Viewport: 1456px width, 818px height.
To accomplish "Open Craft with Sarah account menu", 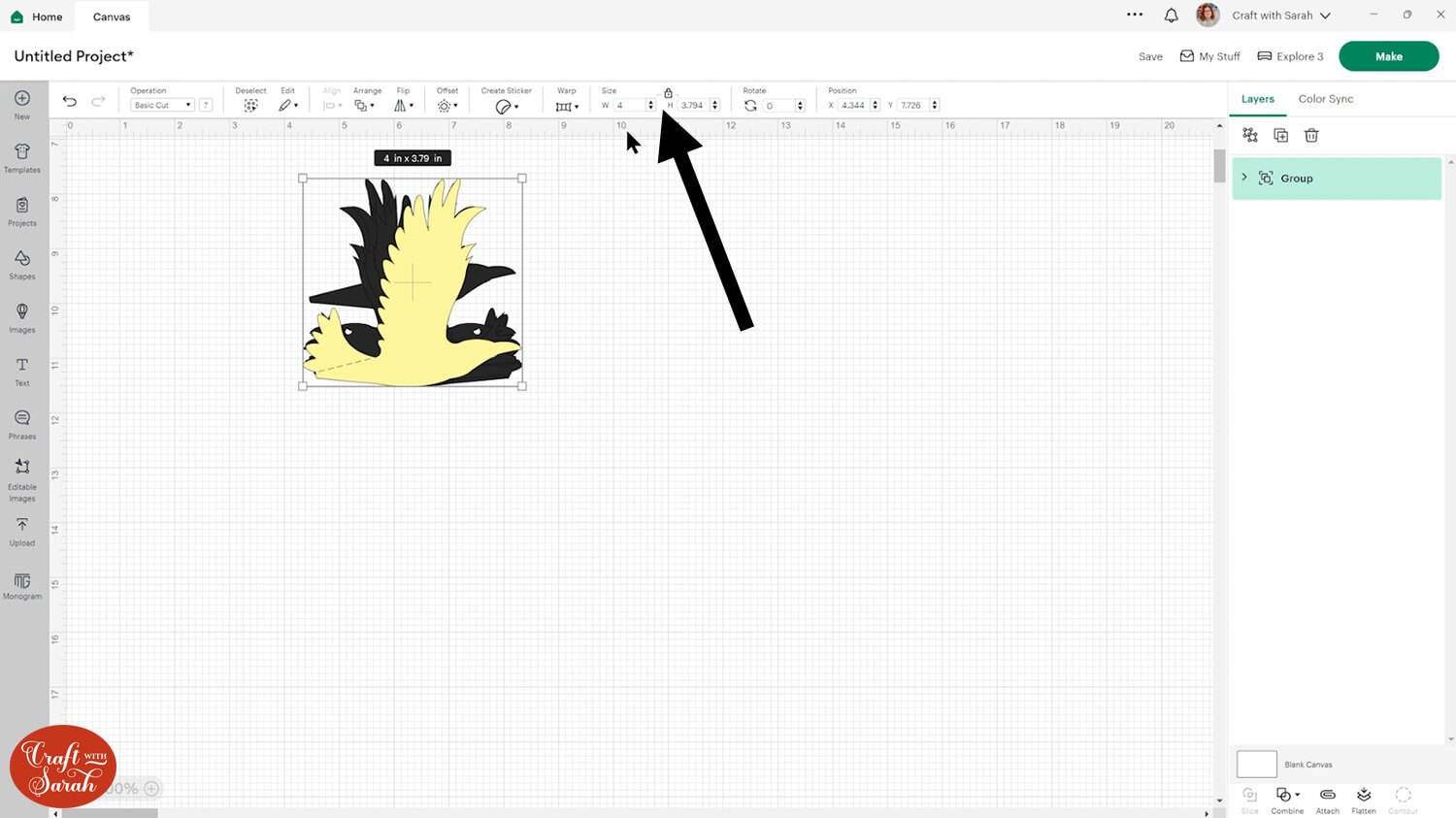I will tap(1281, 16).
